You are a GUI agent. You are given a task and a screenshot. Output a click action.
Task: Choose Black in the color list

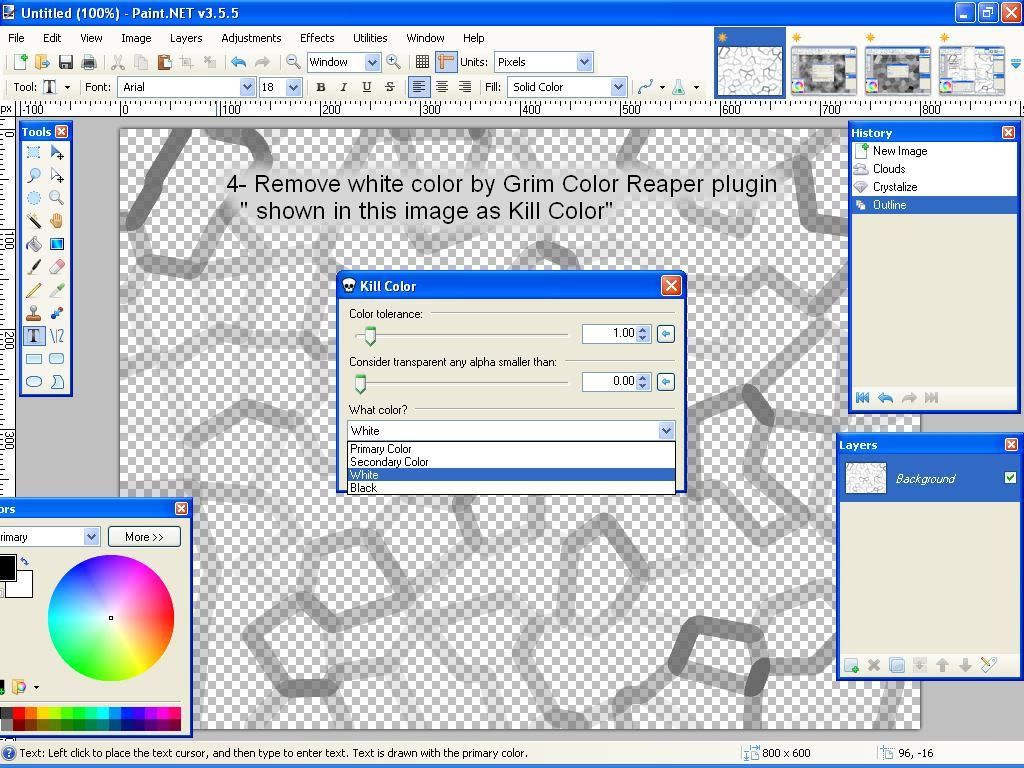point(511,488)
